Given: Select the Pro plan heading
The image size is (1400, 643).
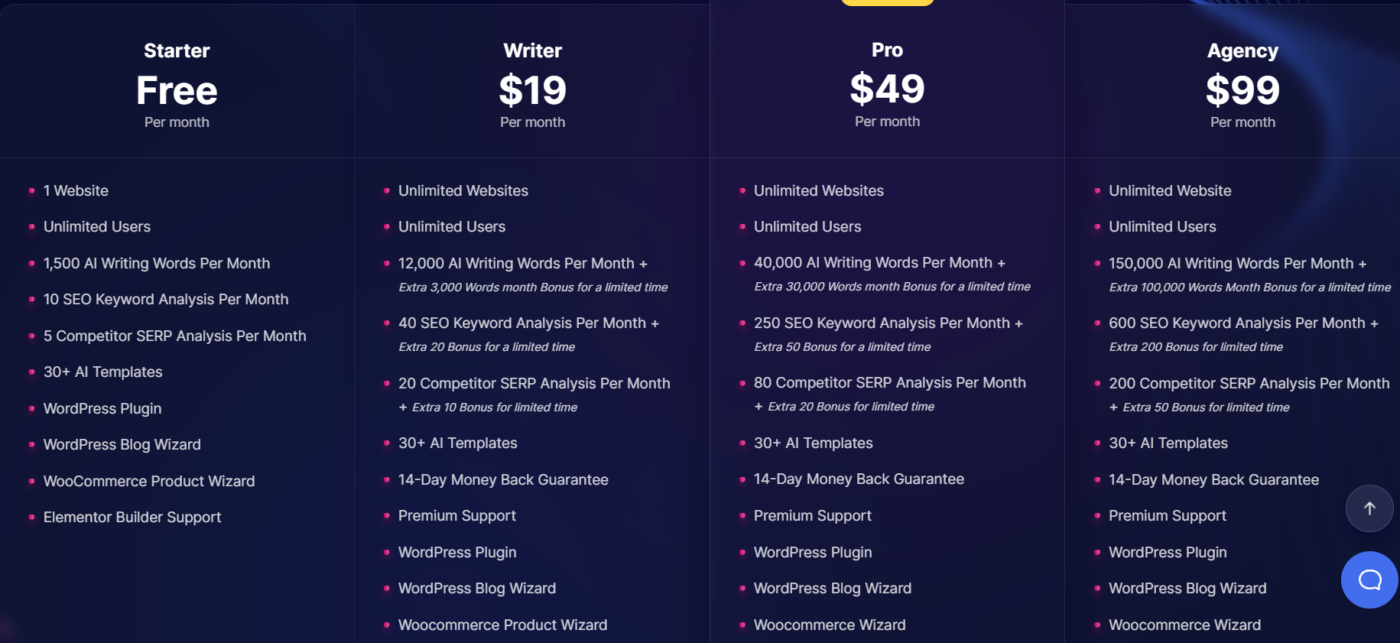Looking at the screenshot, I should (887, 50).
